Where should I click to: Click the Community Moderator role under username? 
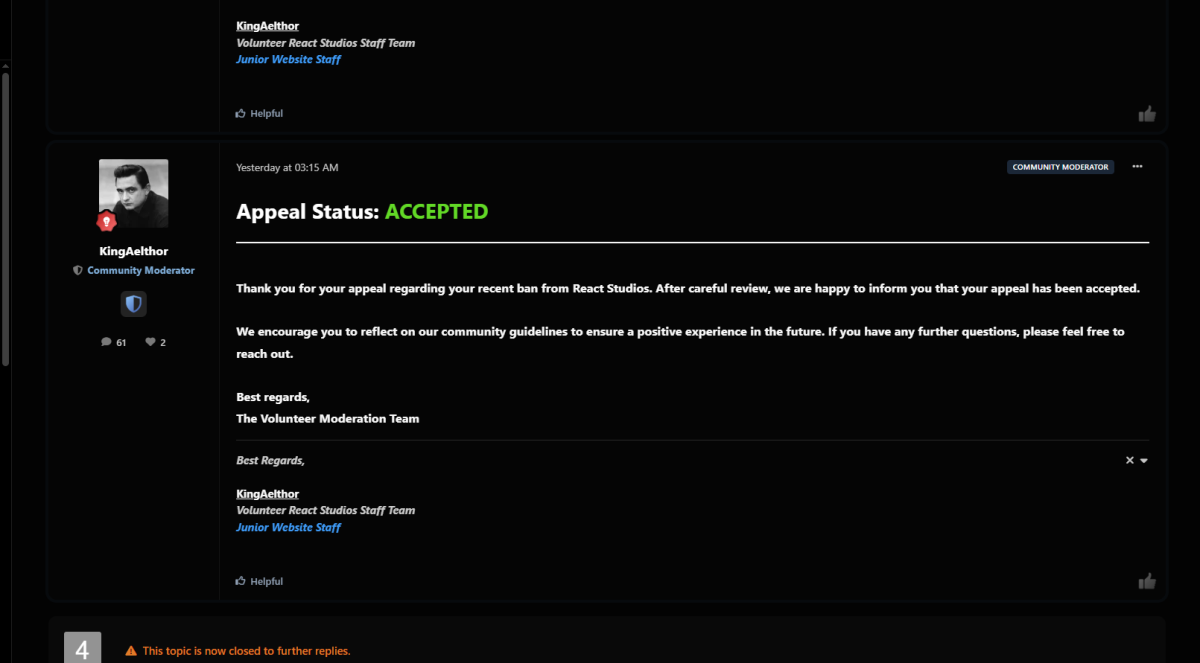pyautogui.click(x=140, y=271)
